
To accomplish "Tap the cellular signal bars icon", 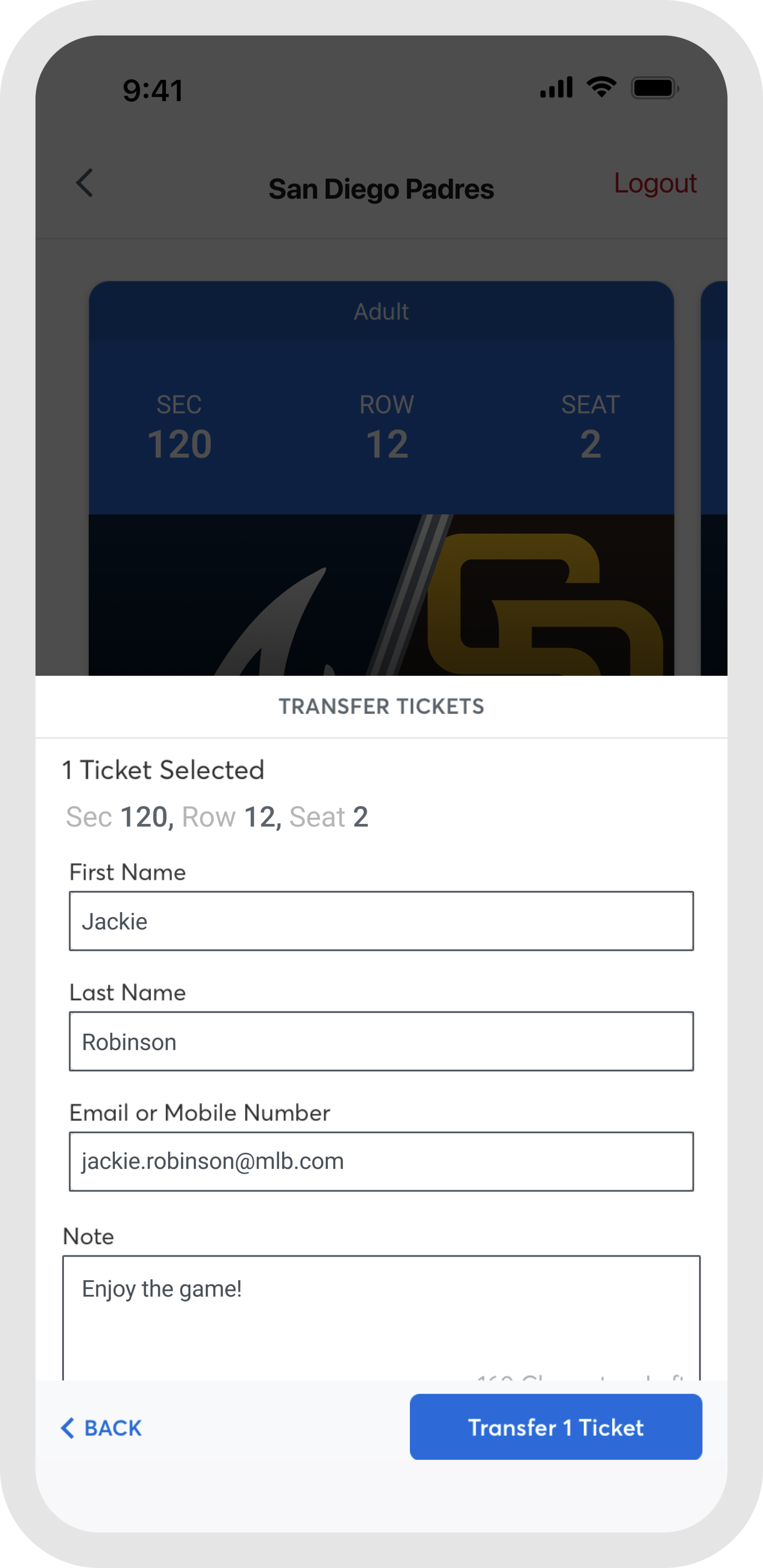I will click(x=556, y=88).
